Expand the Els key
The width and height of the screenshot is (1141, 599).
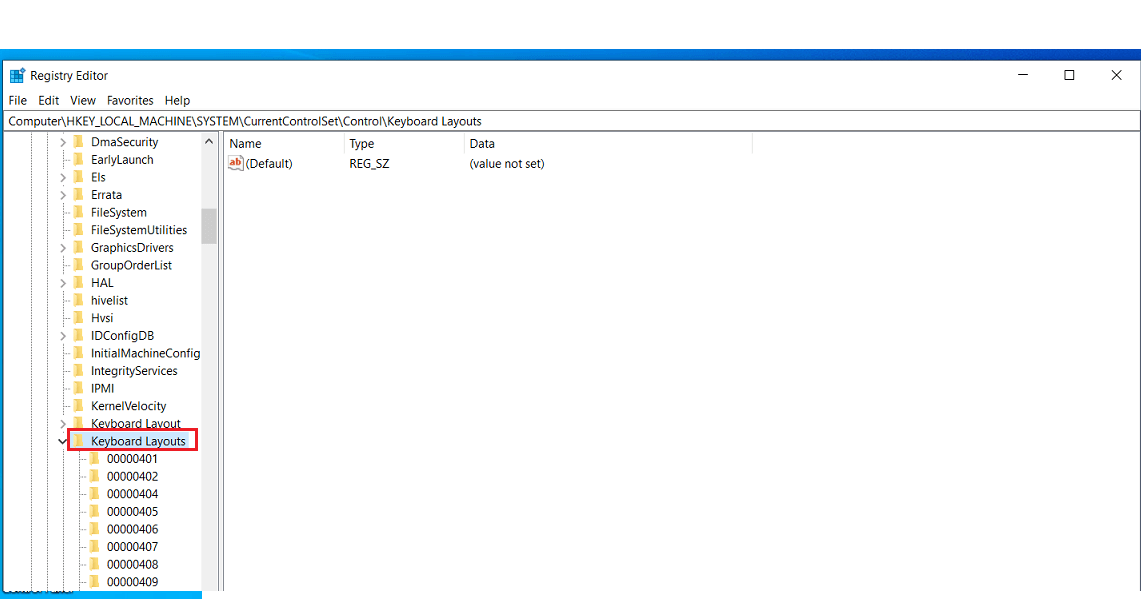[x=63, y=177]
